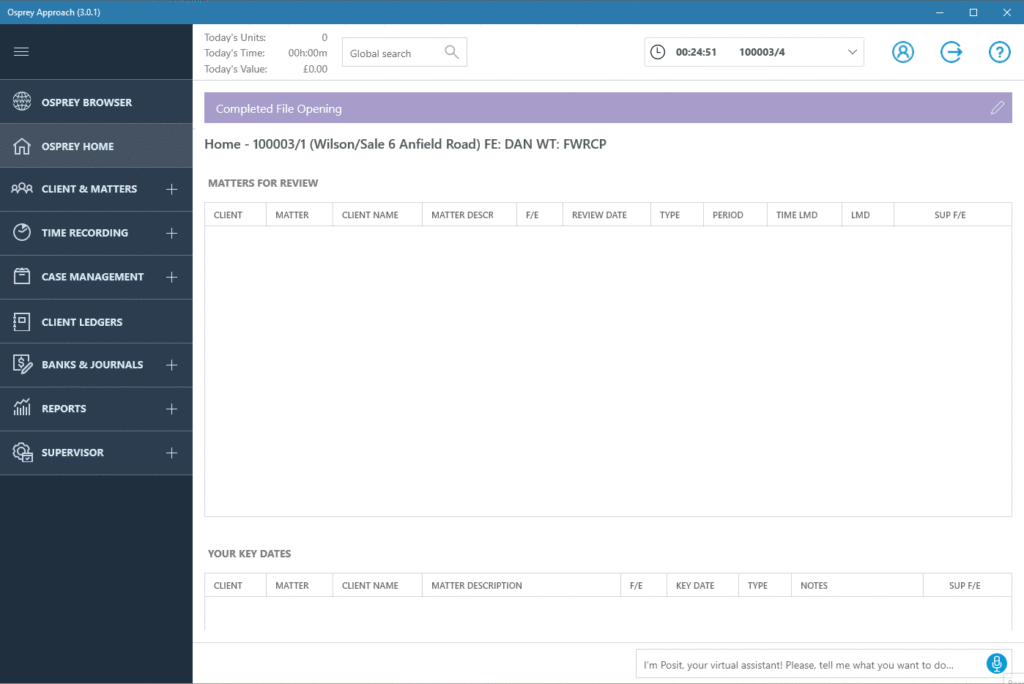Click the Posit microphone icon
The height and width of the screenshot is (684, 1024).
[996, 664]
